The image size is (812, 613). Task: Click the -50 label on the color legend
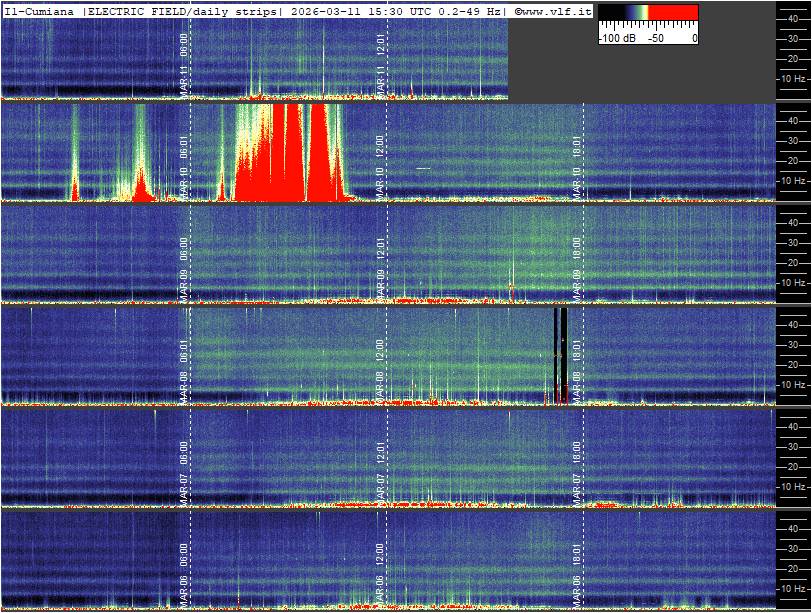click(x=656, y=38)
